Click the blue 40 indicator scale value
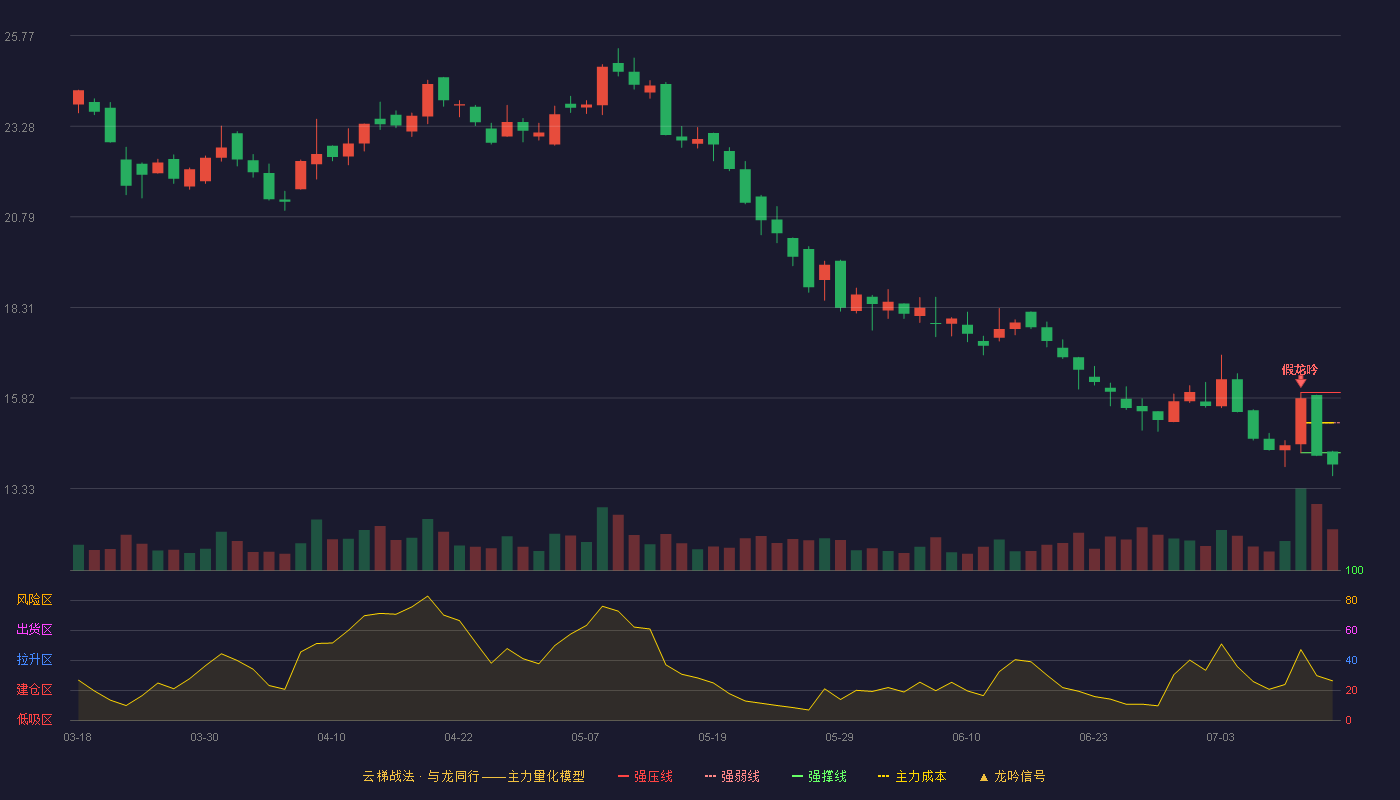Screen dimensions: 1400x800 point(1351,660)
